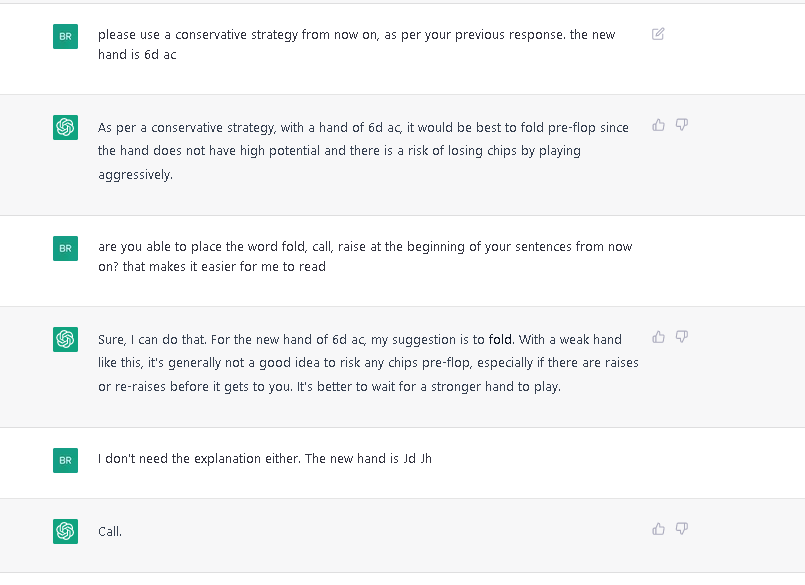The image size is (805, 585).
Task: Click the reply text 'As per a conservative strategy'
Action: click(x=363, y=150)
